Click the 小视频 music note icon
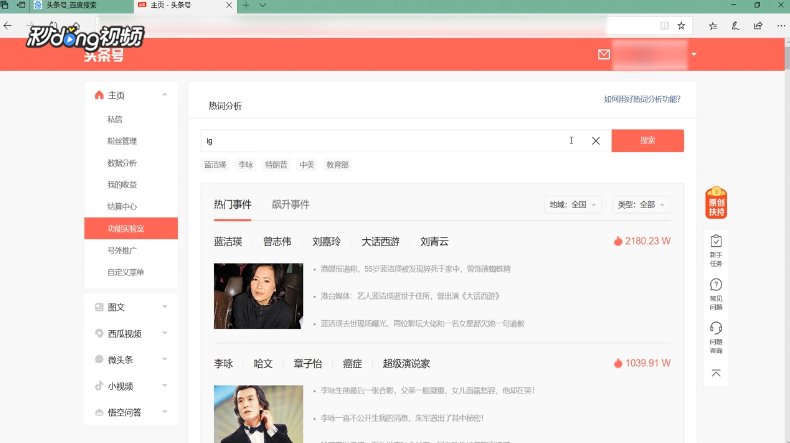790x443 pixels. pos(99,386)
